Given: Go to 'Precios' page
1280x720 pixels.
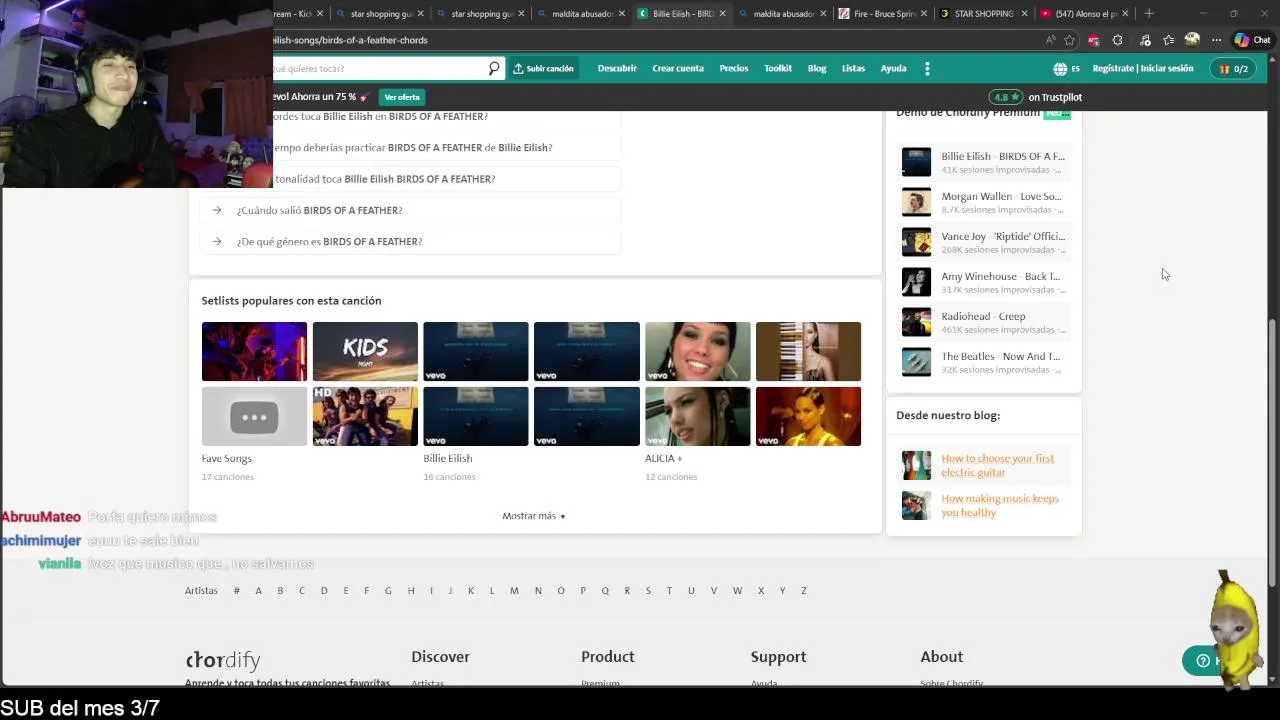Looking at the screenshot, I should coord(734,69).
